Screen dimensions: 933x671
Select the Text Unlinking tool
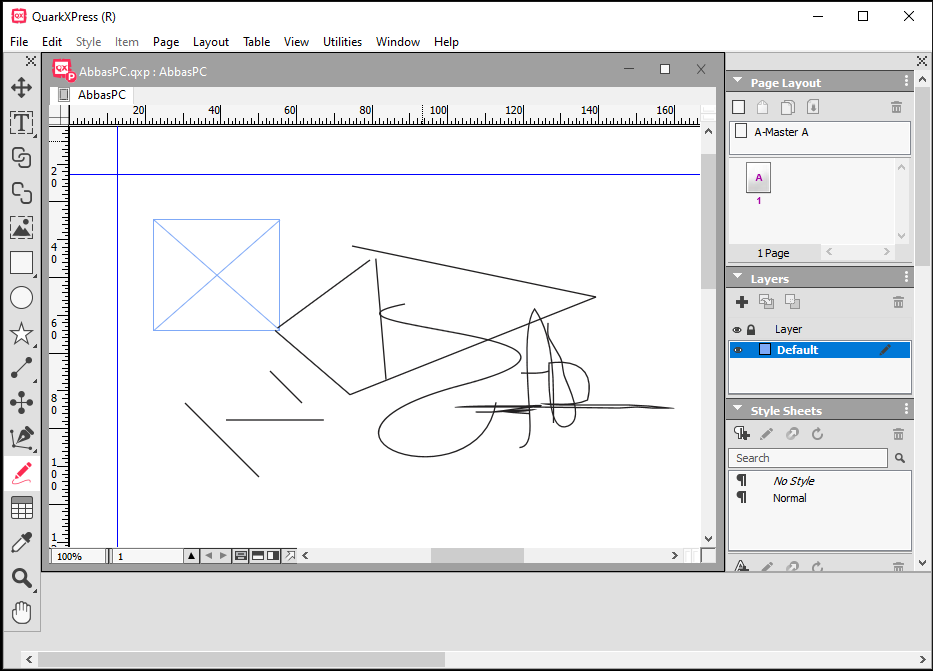21,193
